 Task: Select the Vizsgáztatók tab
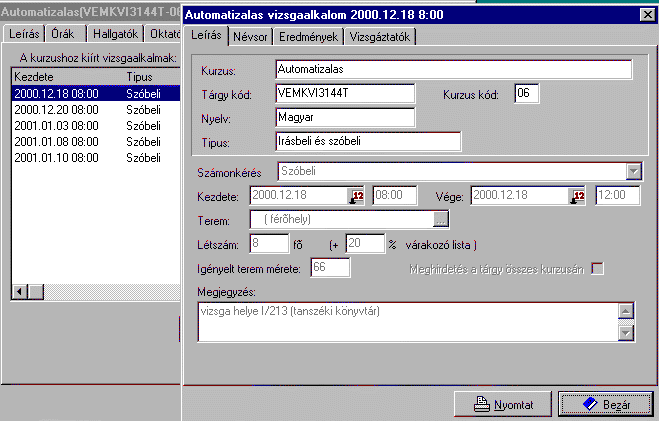click(380, 37)
